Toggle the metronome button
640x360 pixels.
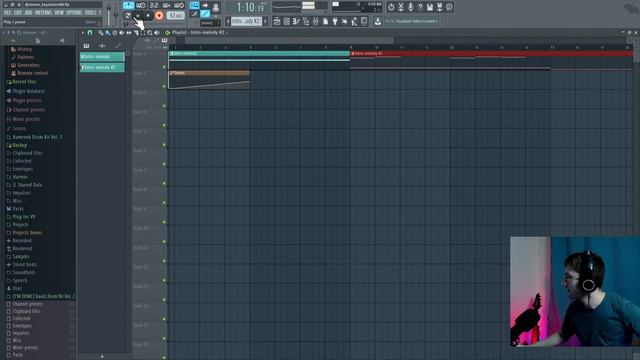pyautogui.click(x=129, y=5)
